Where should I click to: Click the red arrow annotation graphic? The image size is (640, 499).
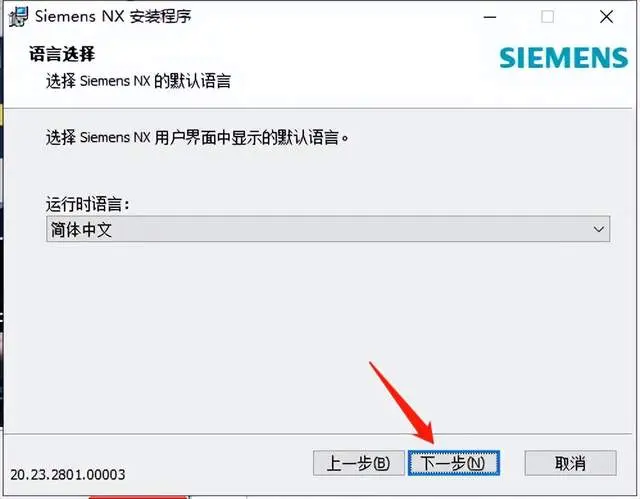402,403
